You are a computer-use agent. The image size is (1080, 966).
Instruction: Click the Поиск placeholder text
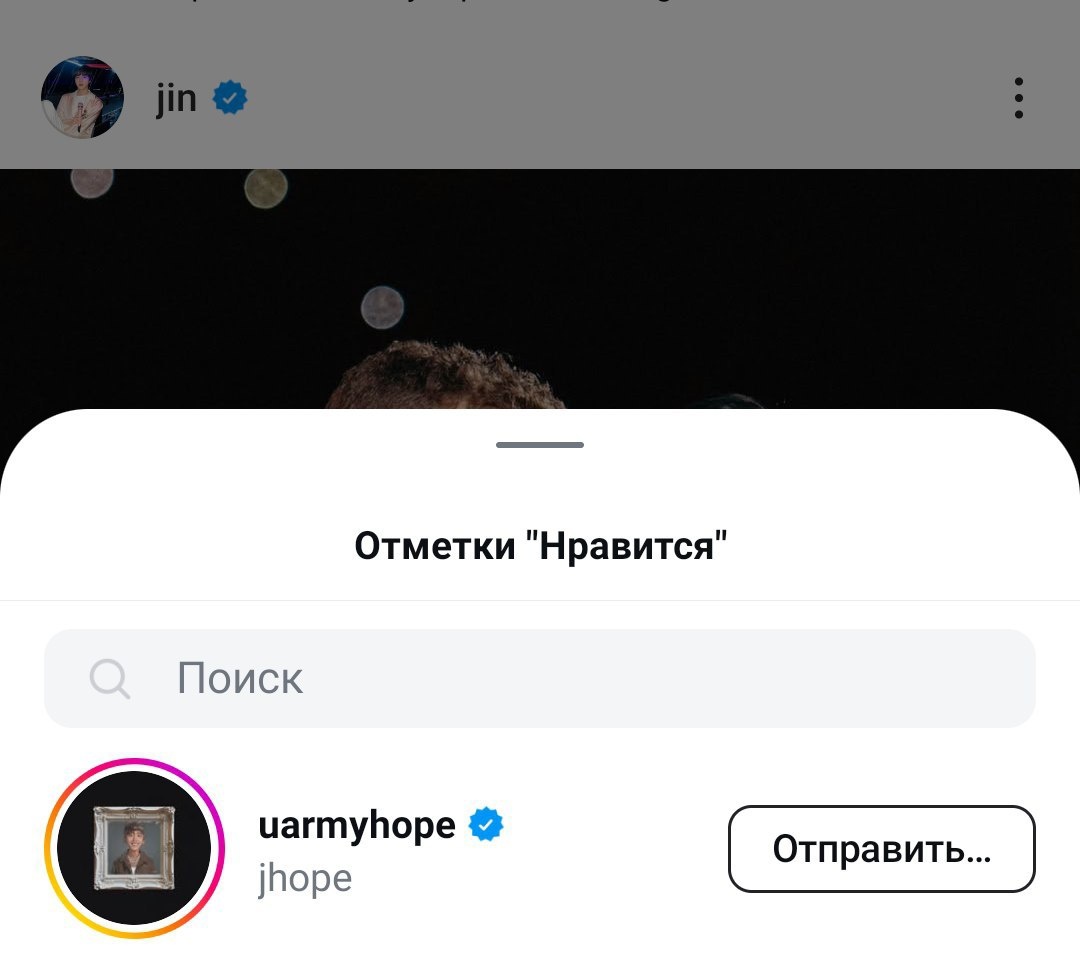point(240,679)
